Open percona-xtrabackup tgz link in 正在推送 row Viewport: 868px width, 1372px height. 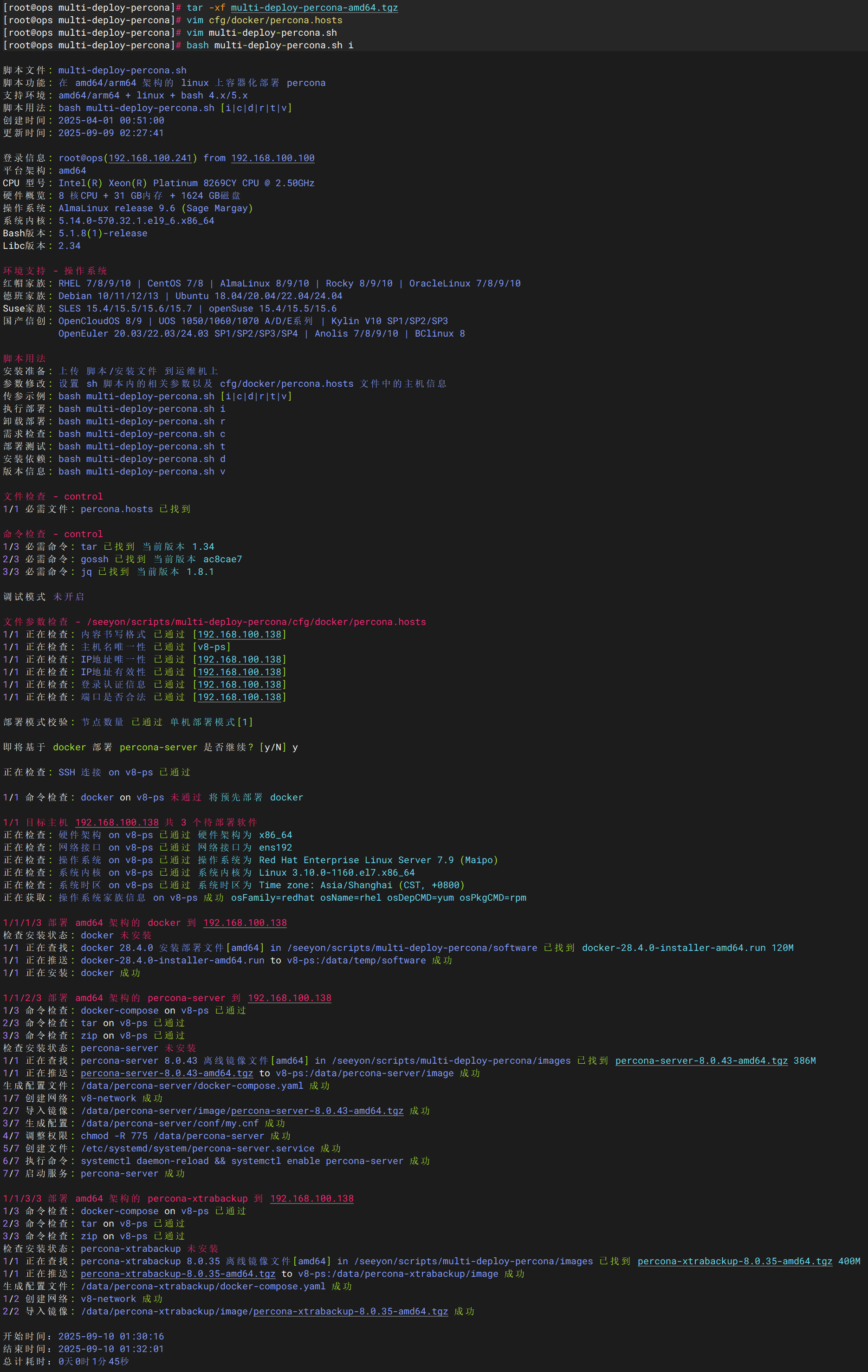click(178, 1274)
